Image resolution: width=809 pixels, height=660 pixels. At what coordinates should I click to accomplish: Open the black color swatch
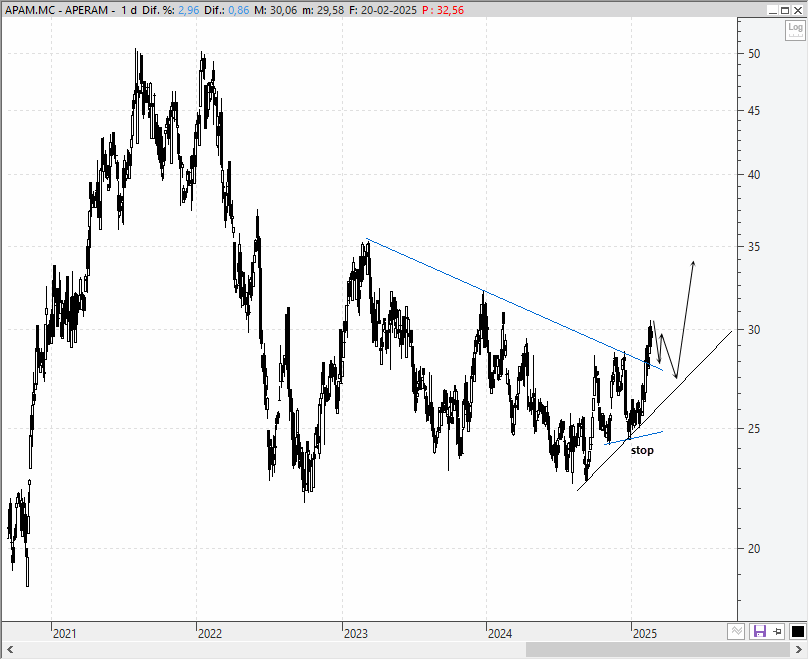(x=798, y=632)
